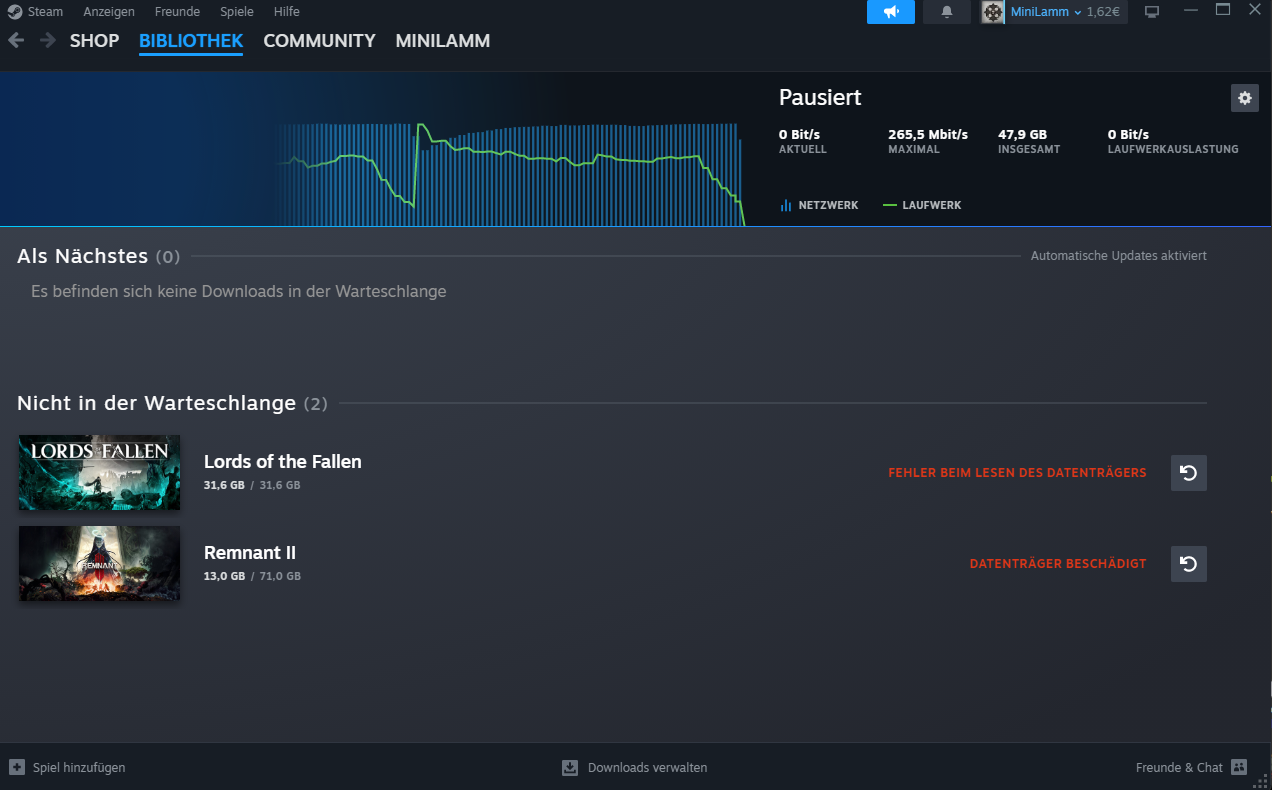Click 'Datenträger beschädigt' error message

pos(1058,564)
